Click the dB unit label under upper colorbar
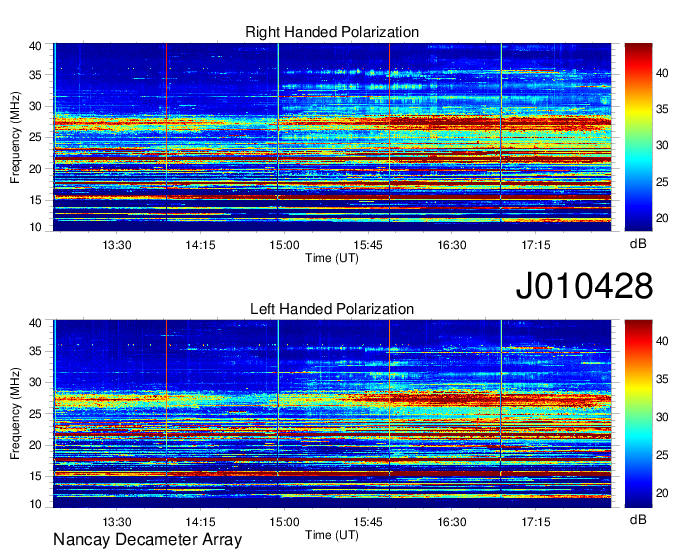 point(638,244)
